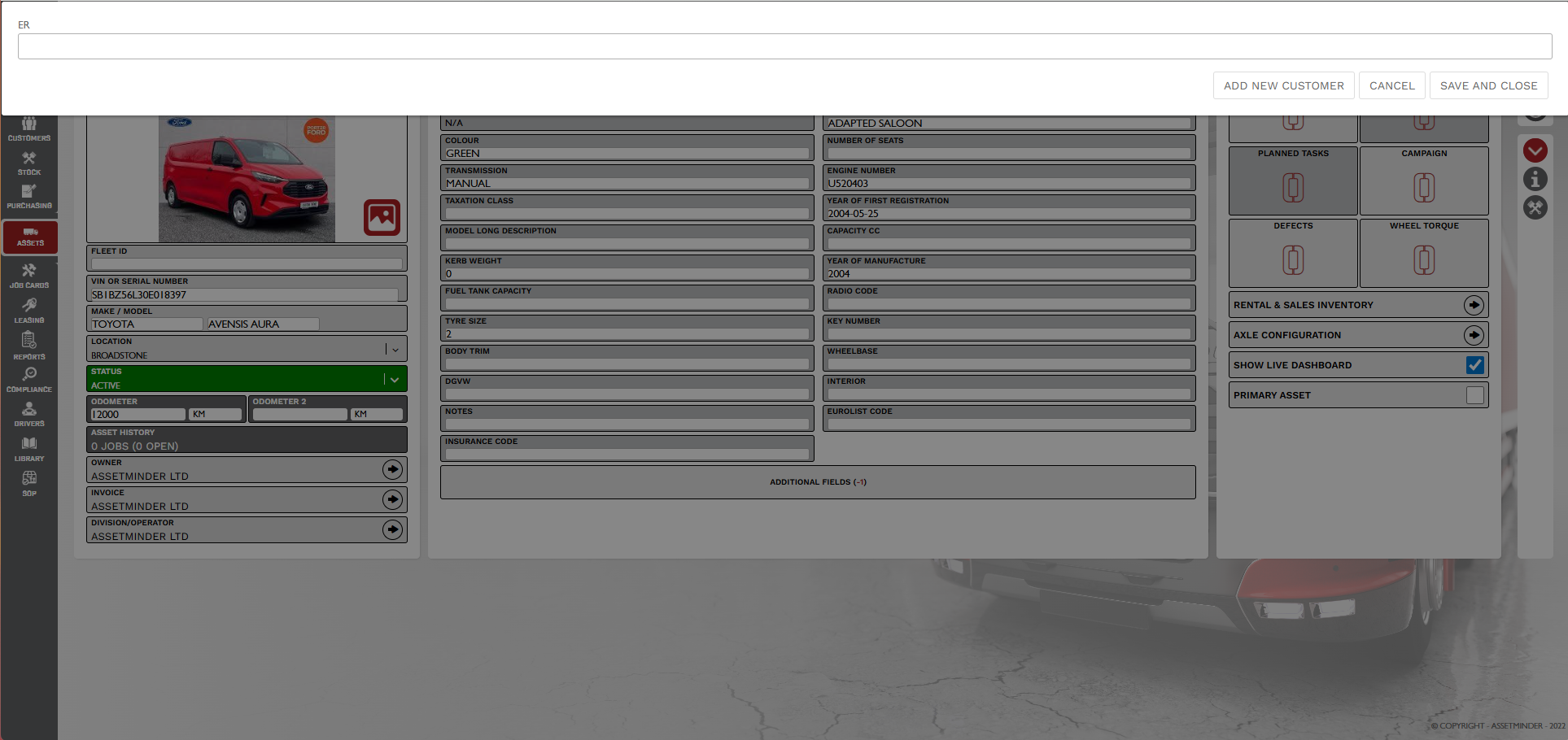Open the Status dropdown
The width and height of the screenshot is (1568, 740).
(x=395, y=379)
